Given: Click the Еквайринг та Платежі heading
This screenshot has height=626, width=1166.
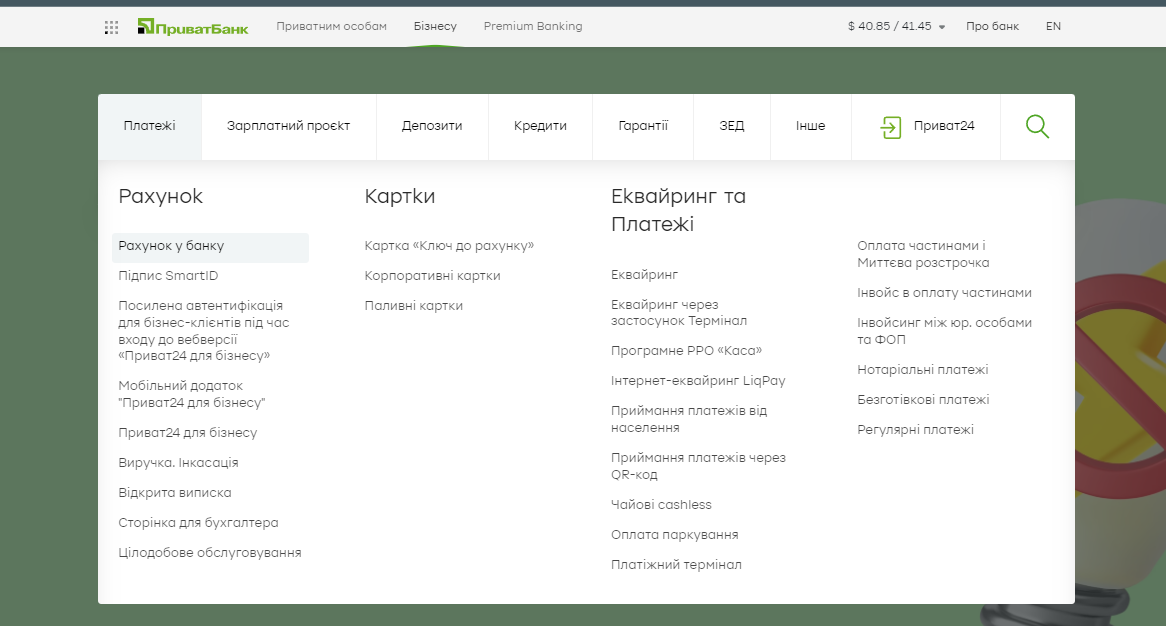Looking at the screenshot, I should (x=678, y=210).
